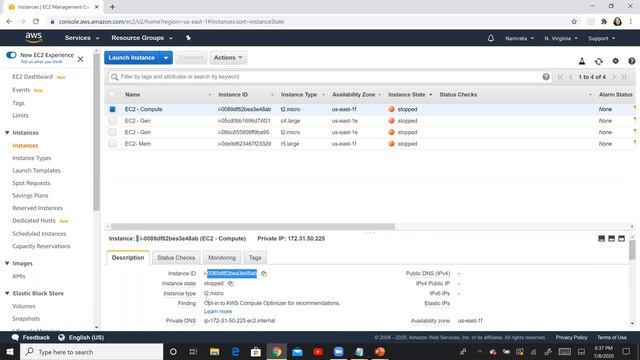Image resolution: width=640 pixels, height=360 pixels.
Task: Click the Feedback button in the footer
Action: pyautogui.click(x=31, y=338)
